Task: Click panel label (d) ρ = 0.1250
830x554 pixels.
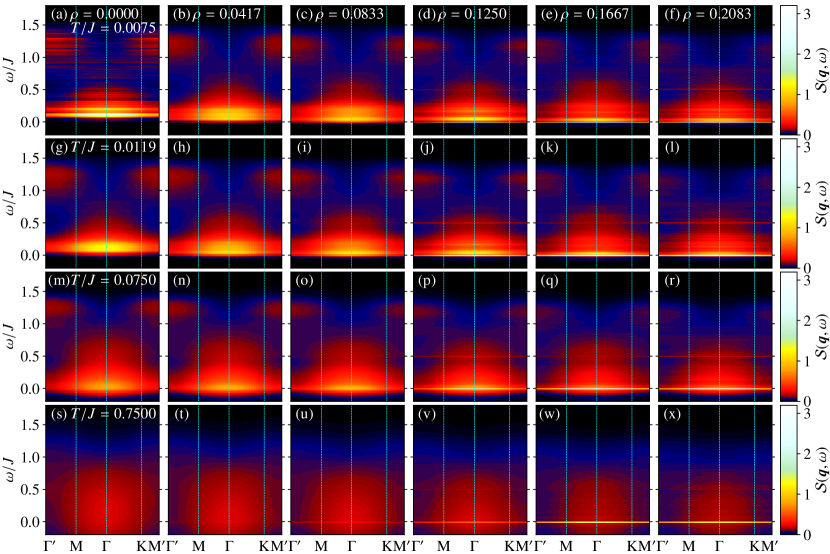Action: (463, 13)
